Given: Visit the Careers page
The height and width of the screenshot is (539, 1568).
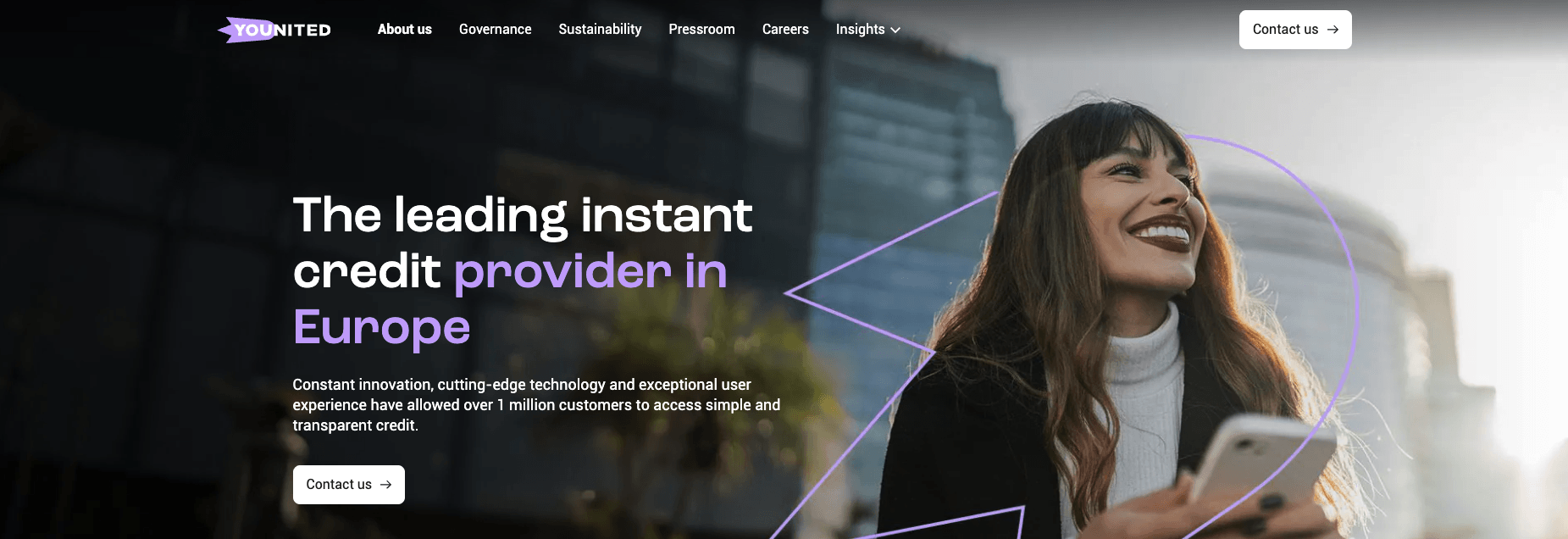Looking at the screenshot, I should tap(785, 30).
